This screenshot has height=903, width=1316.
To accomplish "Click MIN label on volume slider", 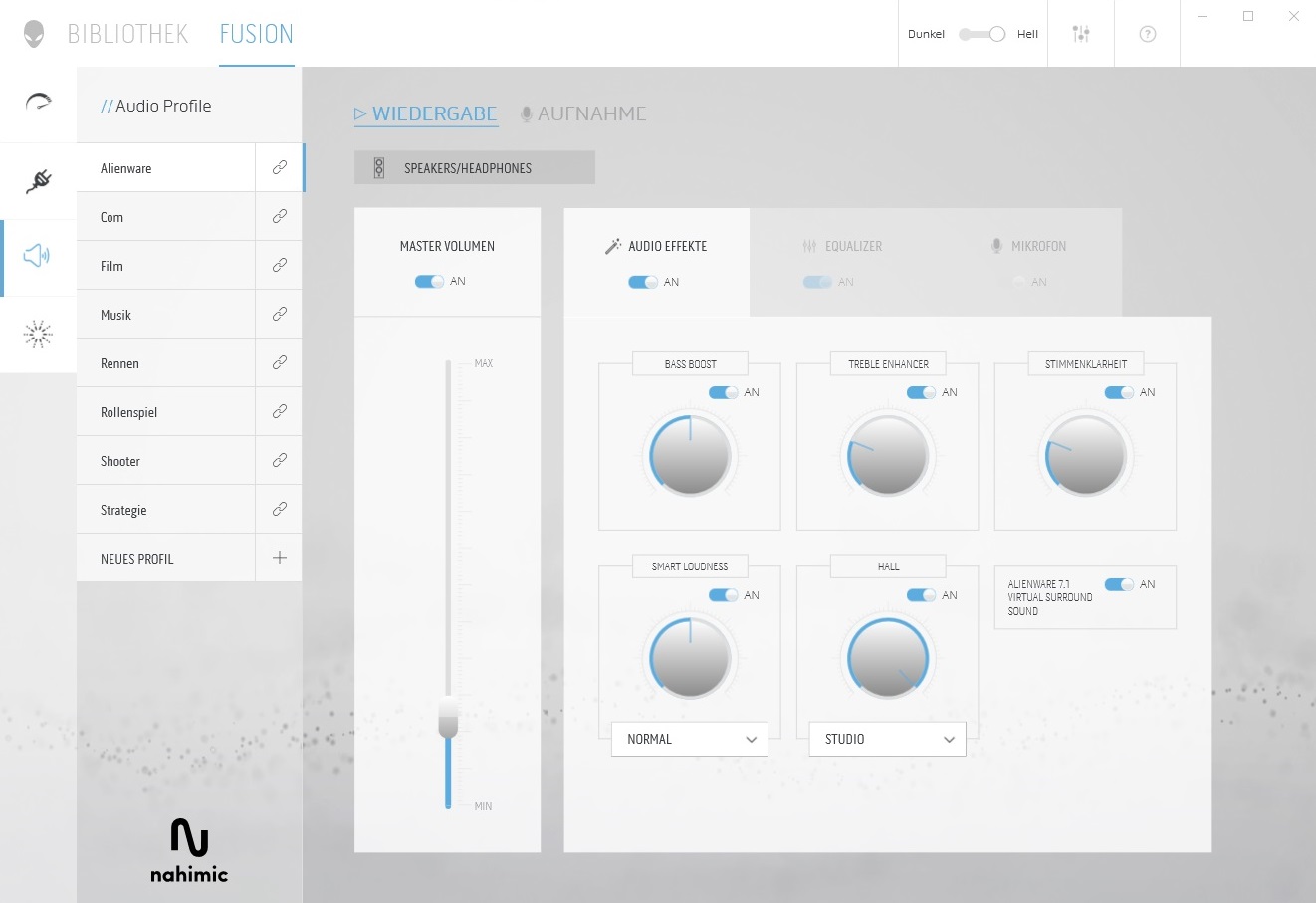I will (483, 806).
